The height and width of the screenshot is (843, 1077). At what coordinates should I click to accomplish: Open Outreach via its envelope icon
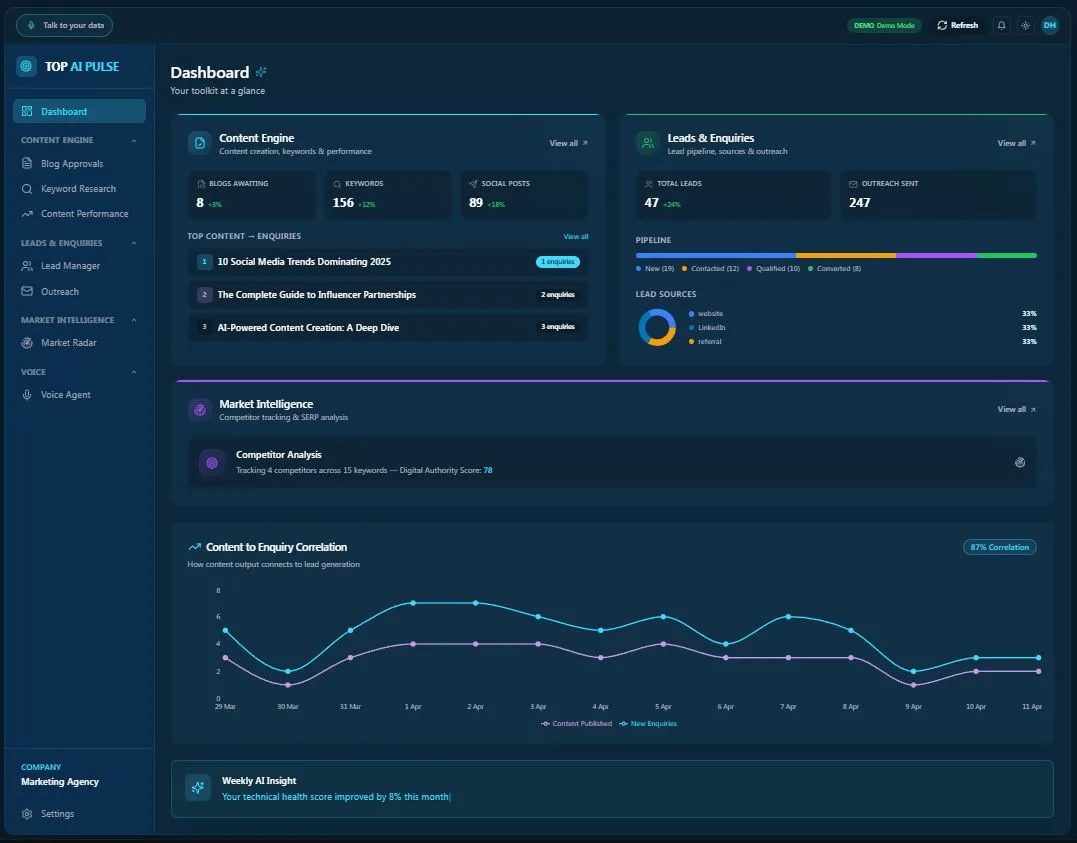[27, 291]
